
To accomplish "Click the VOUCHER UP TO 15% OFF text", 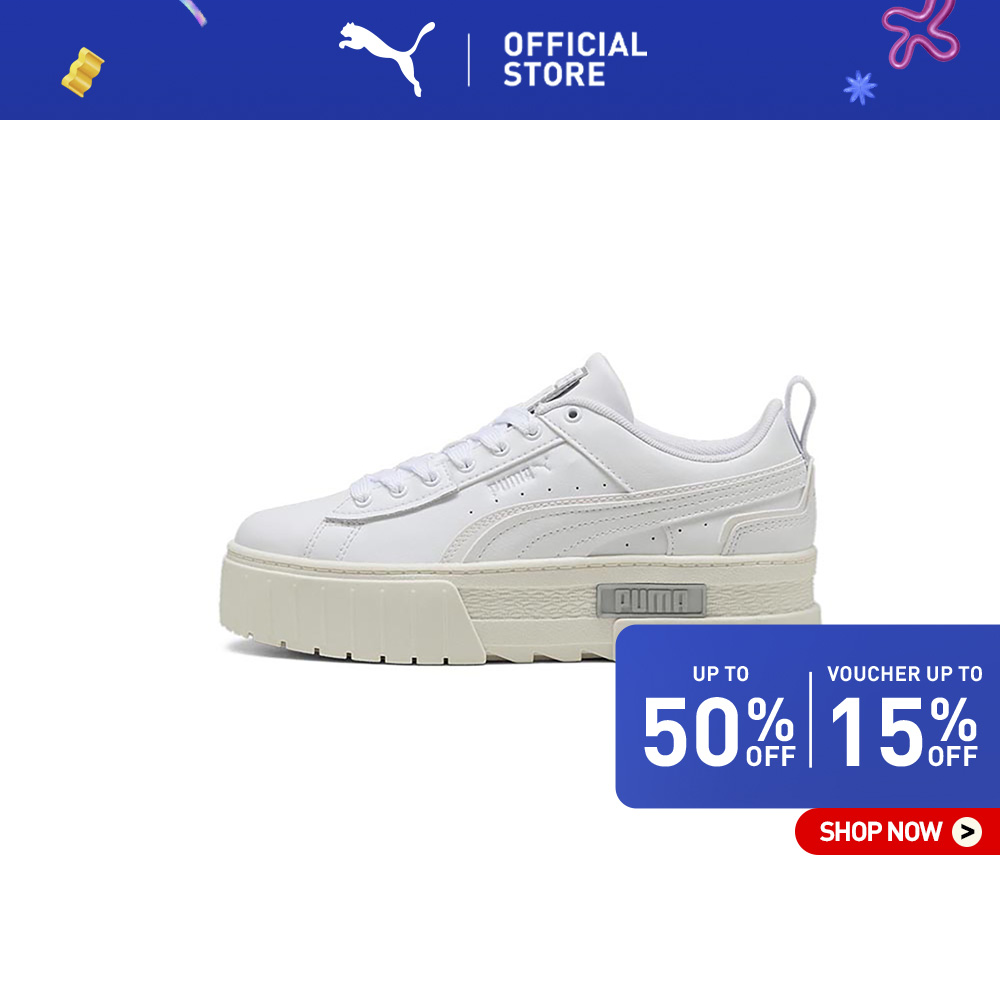I will point(904,717).
